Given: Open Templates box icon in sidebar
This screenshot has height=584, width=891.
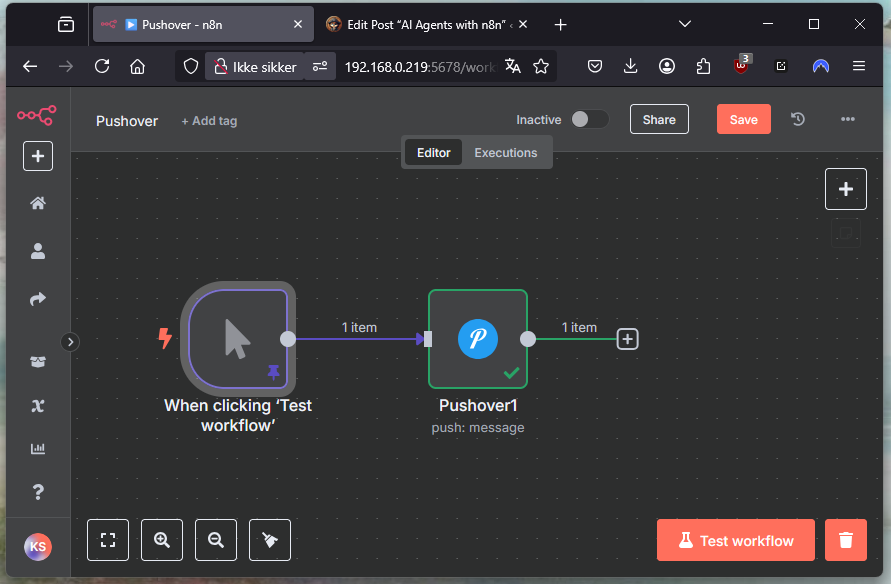Looking at the screenshot, I should [38, 362].
